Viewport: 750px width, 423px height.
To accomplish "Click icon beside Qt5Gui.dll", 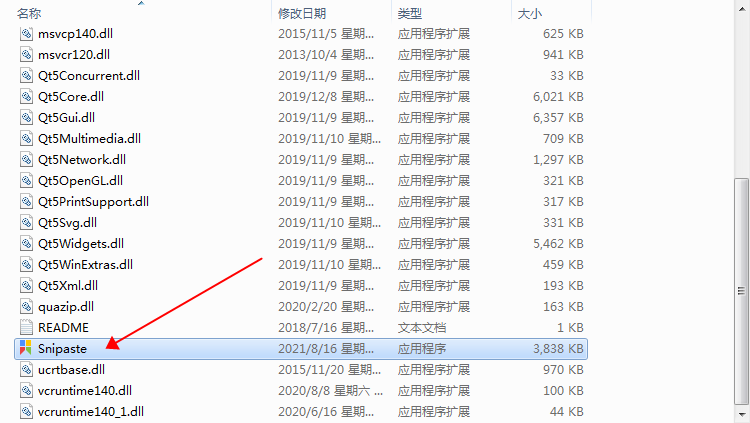I will pyautogui.click(x=26, y=118).
